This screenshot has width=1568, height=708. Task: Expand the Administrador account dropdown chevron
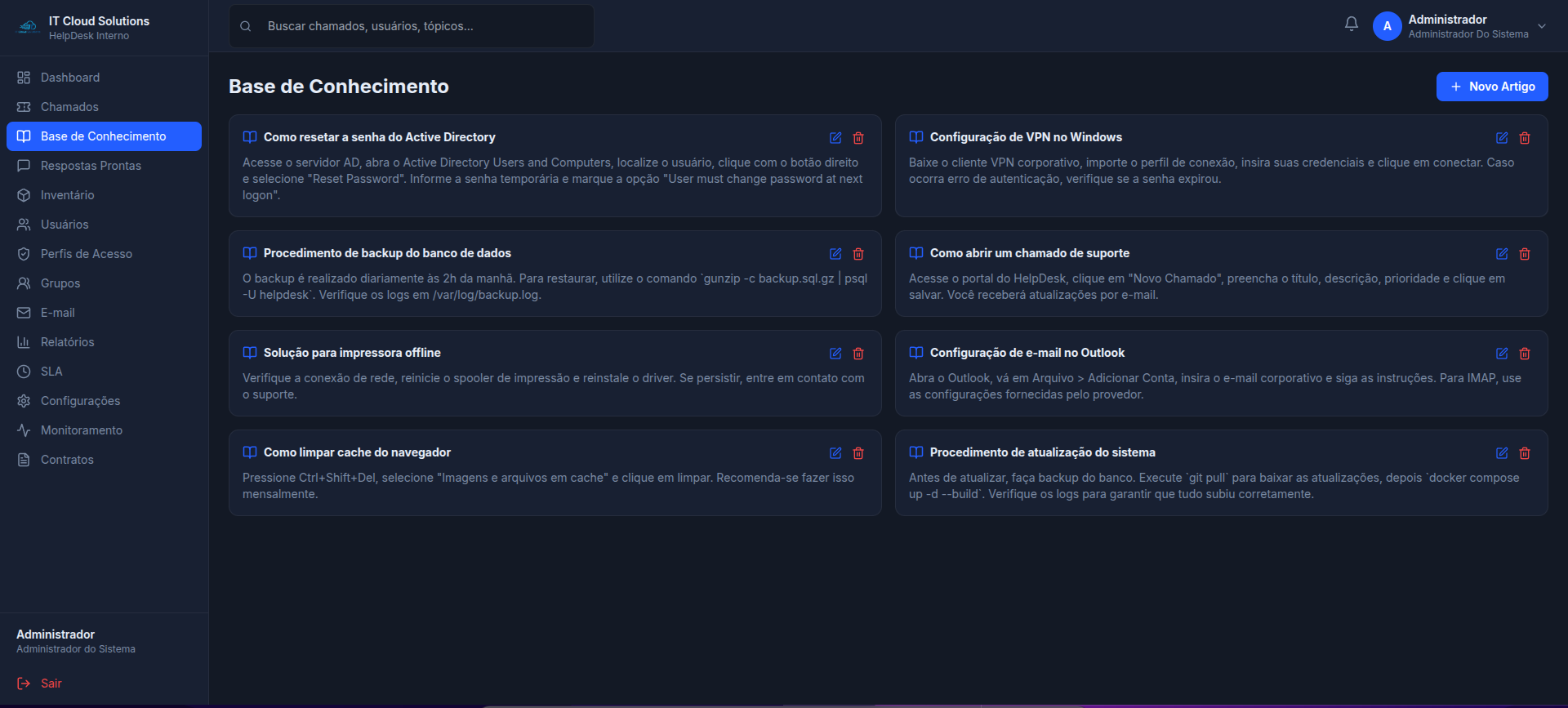[x=1542, y=26]
